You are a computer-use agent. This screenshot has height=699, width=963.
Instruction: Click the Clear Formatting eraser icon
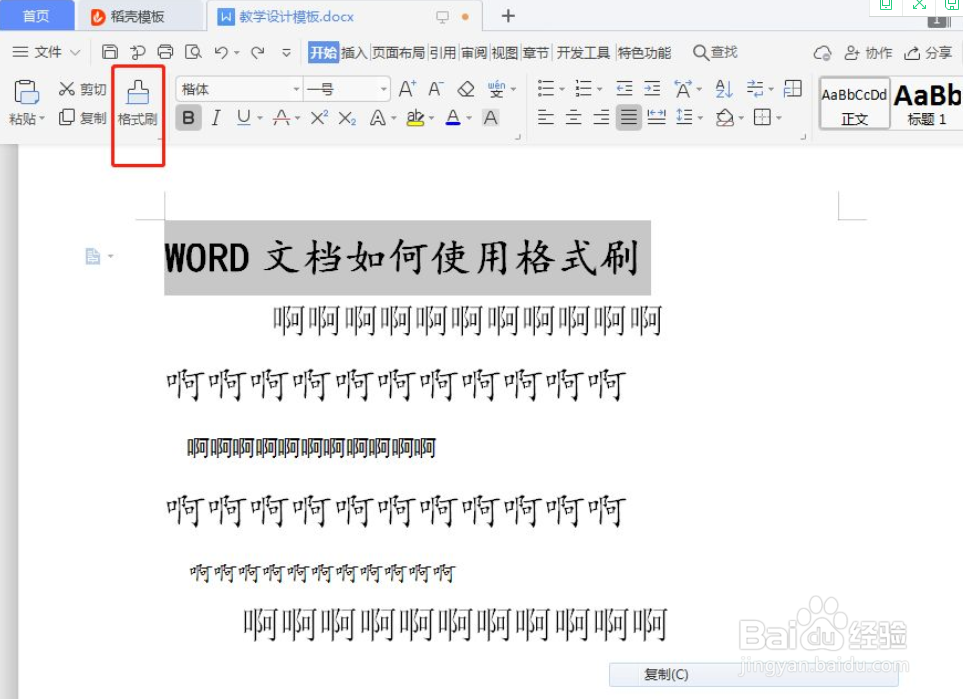(465, 88)
